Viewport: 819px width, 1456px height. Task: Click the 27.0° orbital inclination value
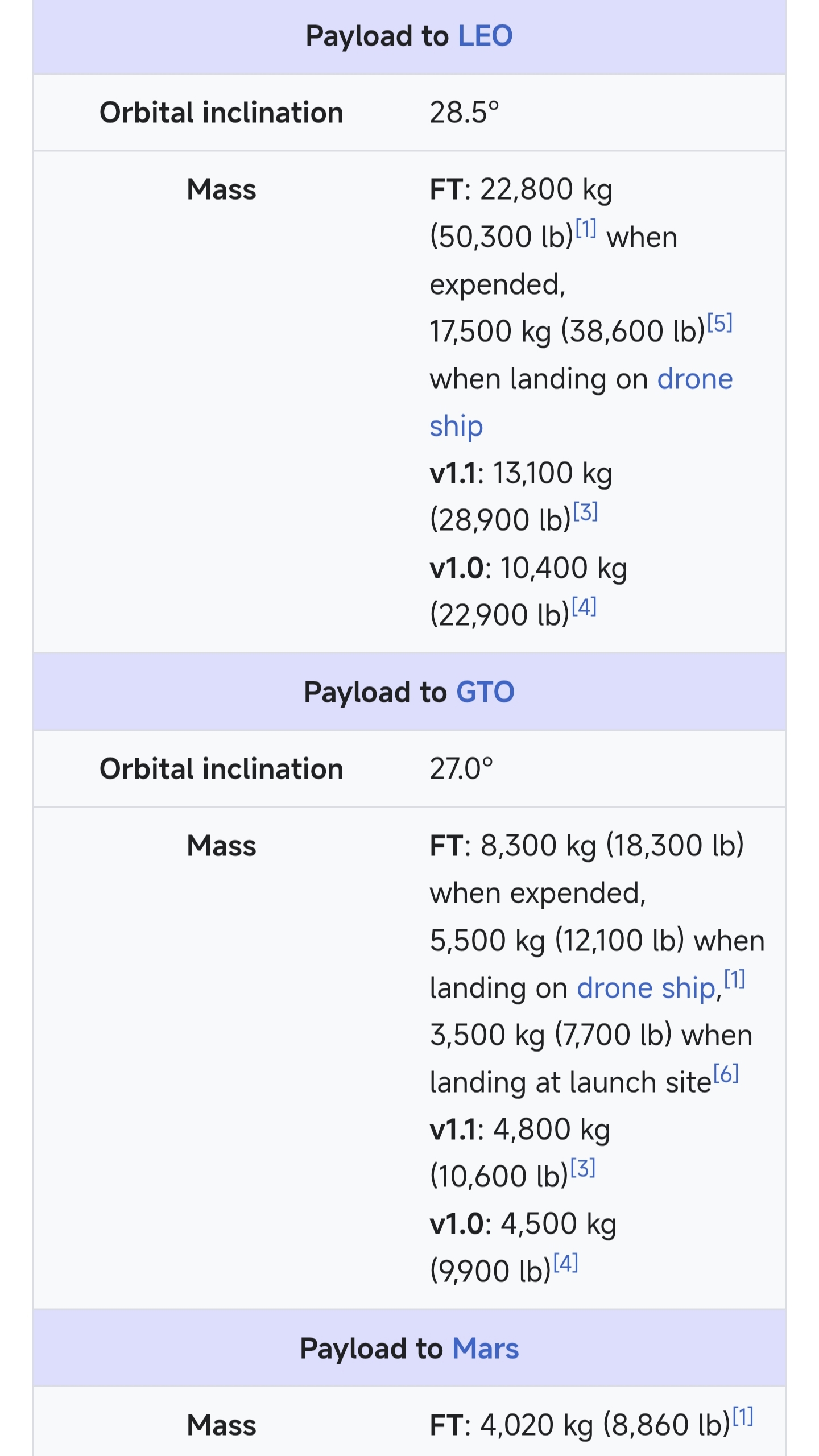[x=461, y=769]
